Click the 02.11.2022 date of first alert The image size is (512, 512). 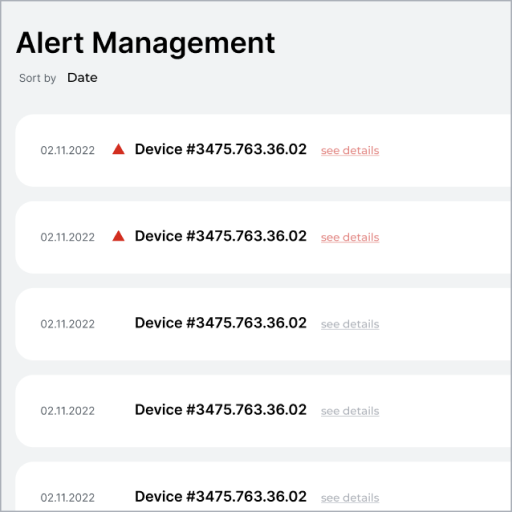click(68, 150)
